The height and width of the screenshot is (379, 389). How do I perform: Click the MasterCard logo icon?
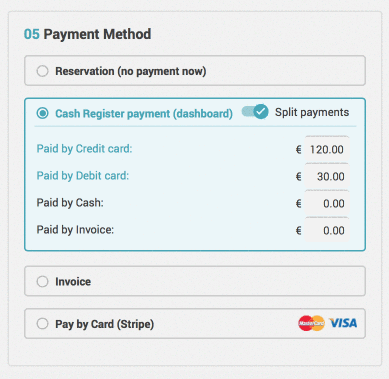(311, 323)
